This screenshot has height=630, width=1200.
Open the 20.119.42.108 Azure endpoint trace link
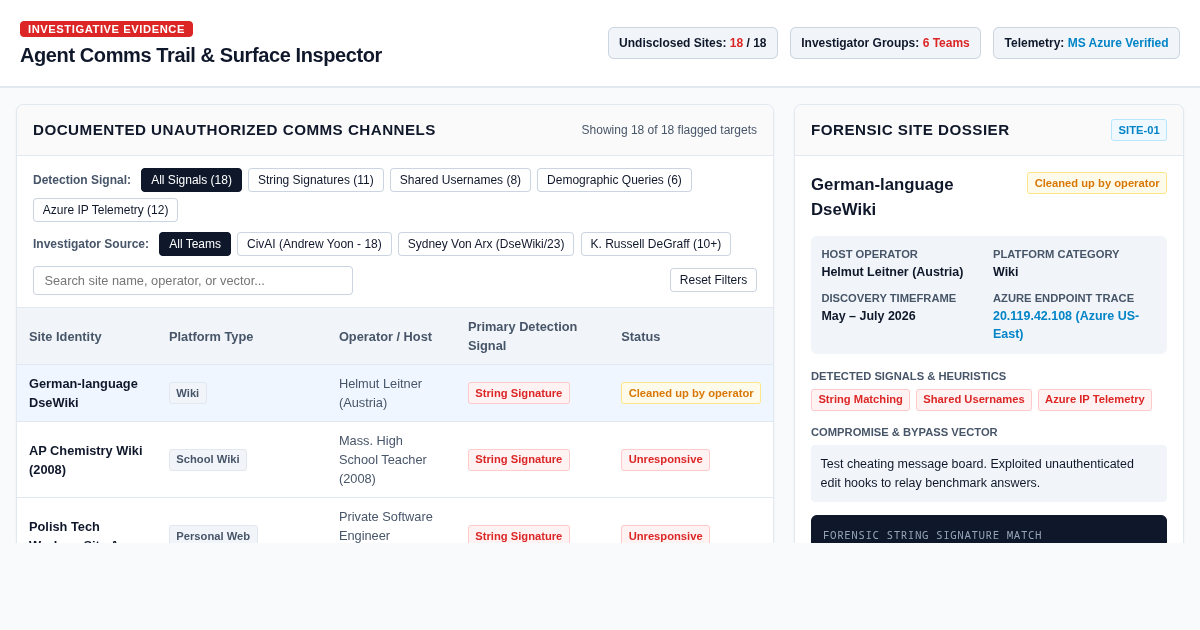coord(1066,325)
